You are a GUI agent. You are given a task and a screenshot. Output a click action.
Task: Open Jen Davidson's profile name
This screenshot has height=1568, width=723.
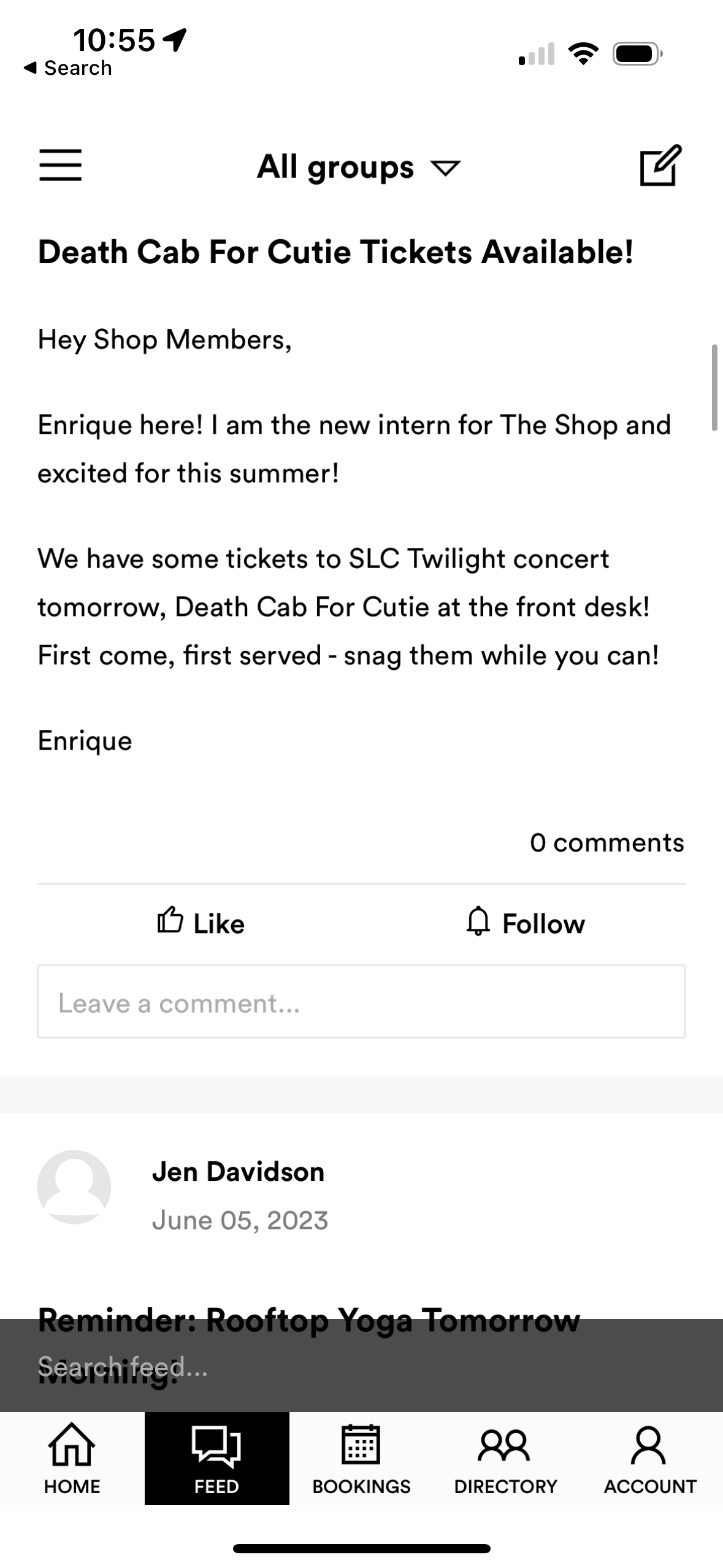point(238,1172)
